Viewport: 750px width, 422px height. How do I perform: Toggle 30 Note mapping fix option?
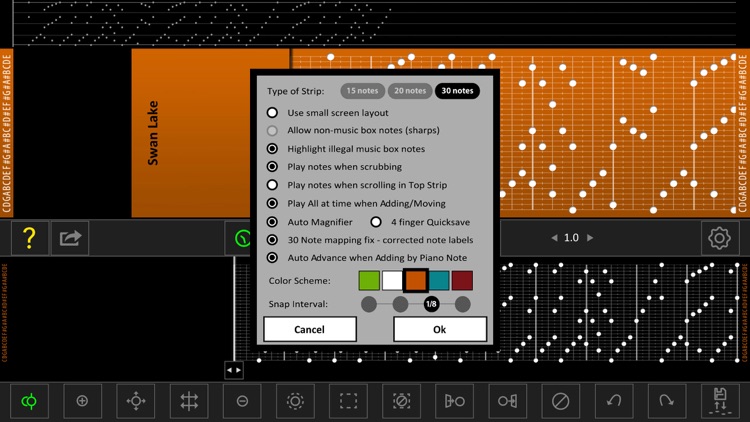point(272,240)
